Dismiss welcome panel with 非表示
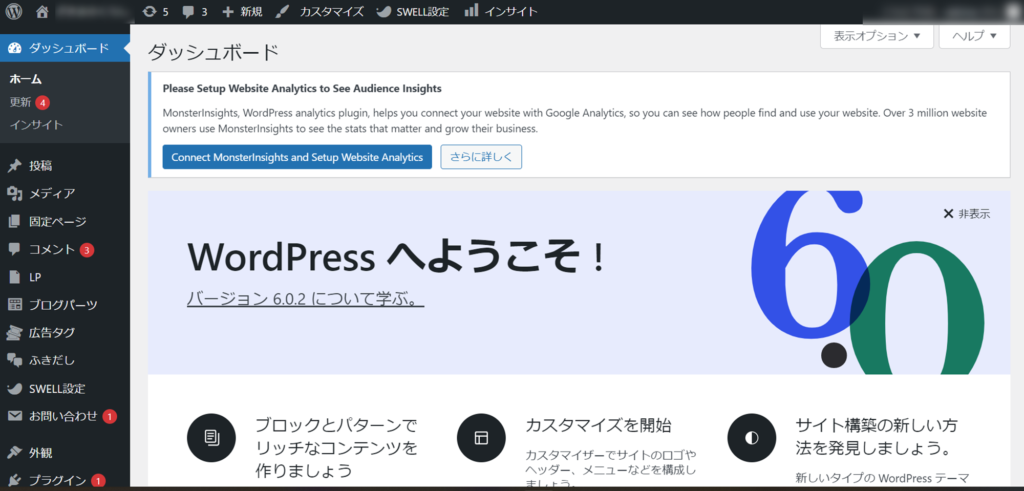This screenshot has height=491, width=1024. (x=967, y=214)
